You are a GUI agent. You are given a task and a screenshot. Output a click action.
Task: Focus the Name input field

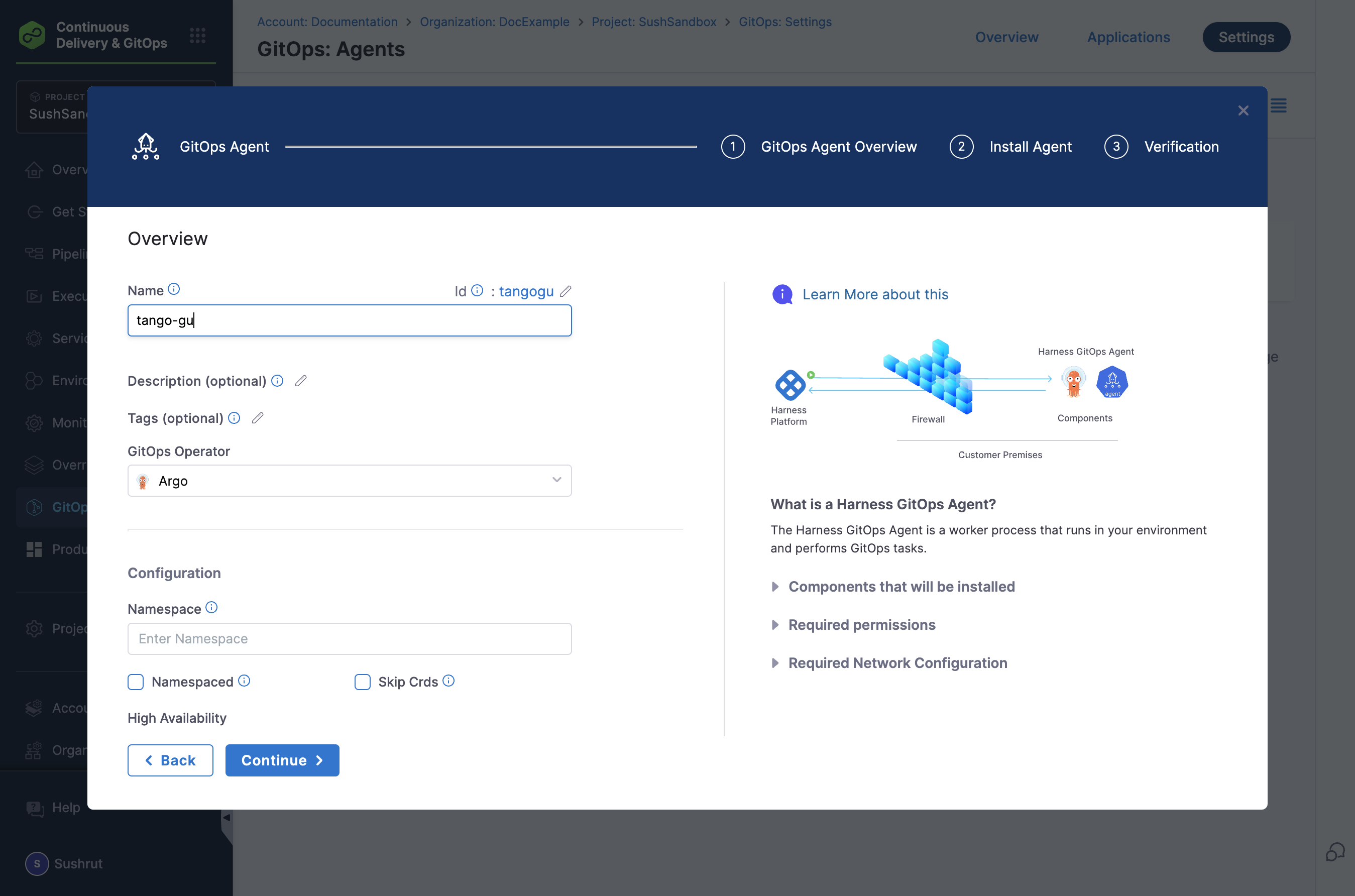350,320
